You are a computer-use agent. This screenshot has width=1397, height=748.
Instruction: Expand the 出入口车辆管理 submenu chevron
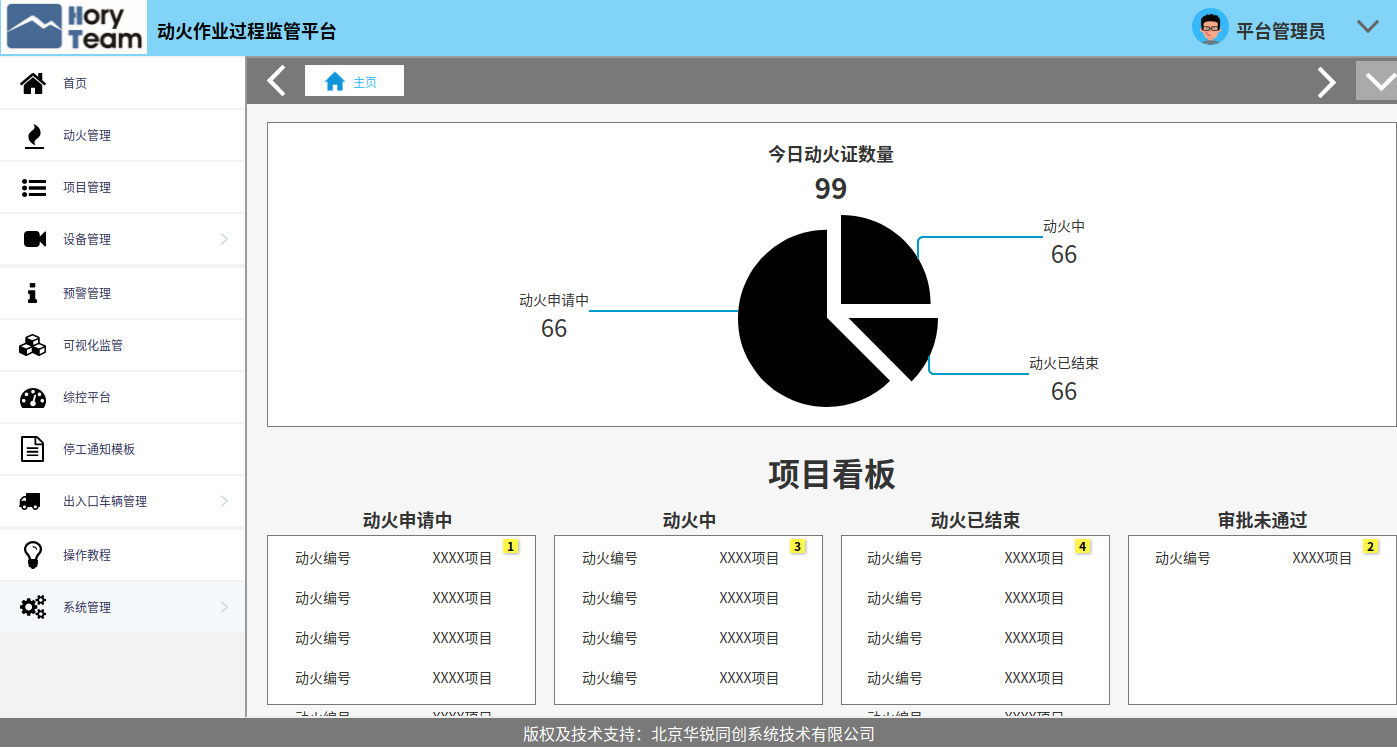point(224,501)
